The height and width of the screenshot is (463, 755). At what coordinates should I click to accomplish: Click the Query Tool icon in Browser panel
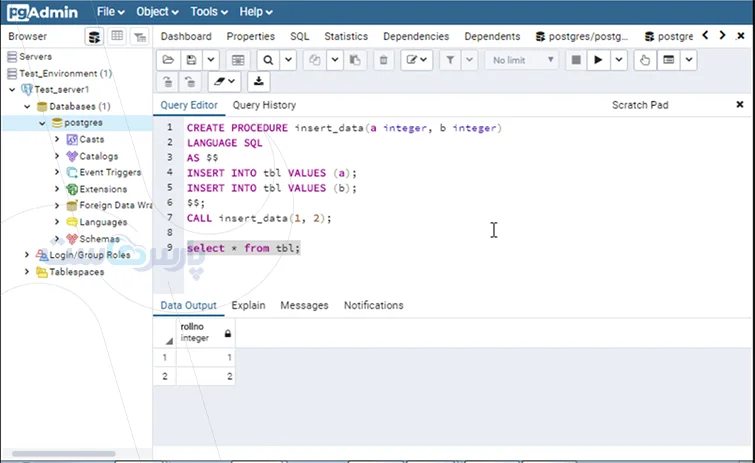coord(94,37)
